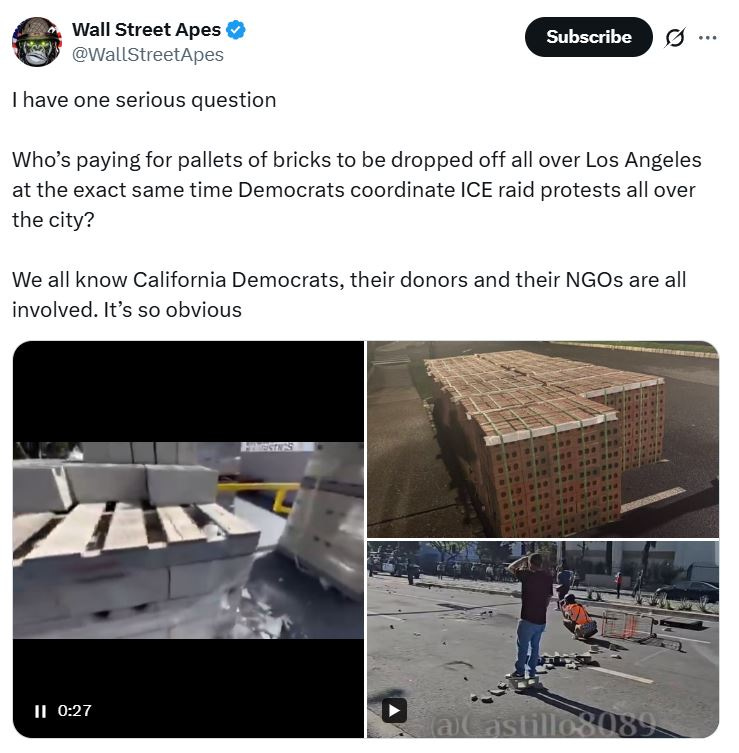Screen dimensions: 739x753
Task: Click the @Castillo8089 watermark
Action: click(x=543, y=723)
